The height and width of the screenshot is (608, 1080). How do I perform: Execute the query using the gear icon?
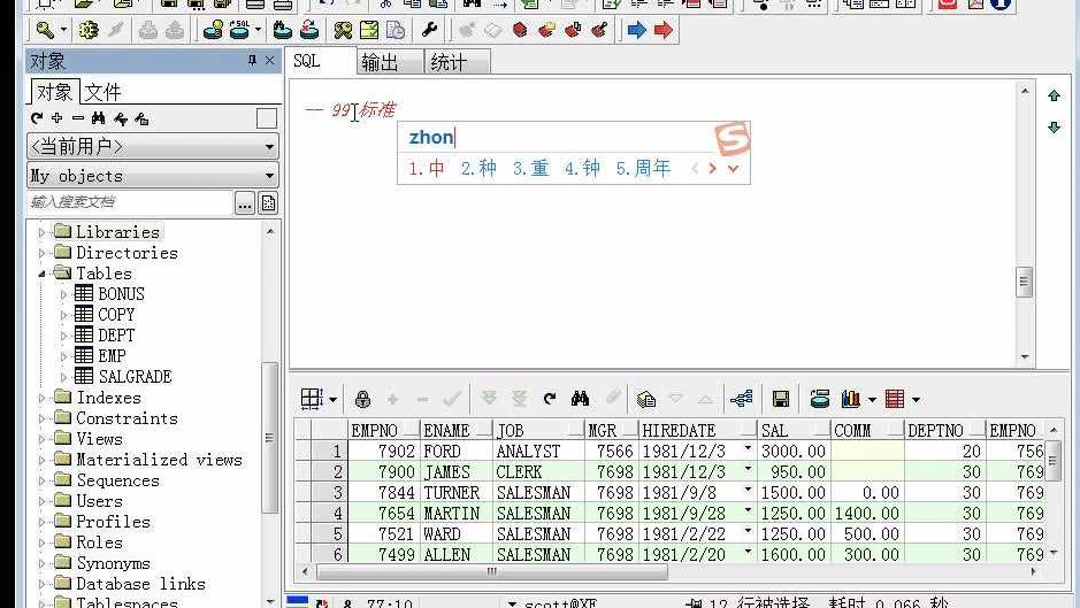[x=89, y=30]
